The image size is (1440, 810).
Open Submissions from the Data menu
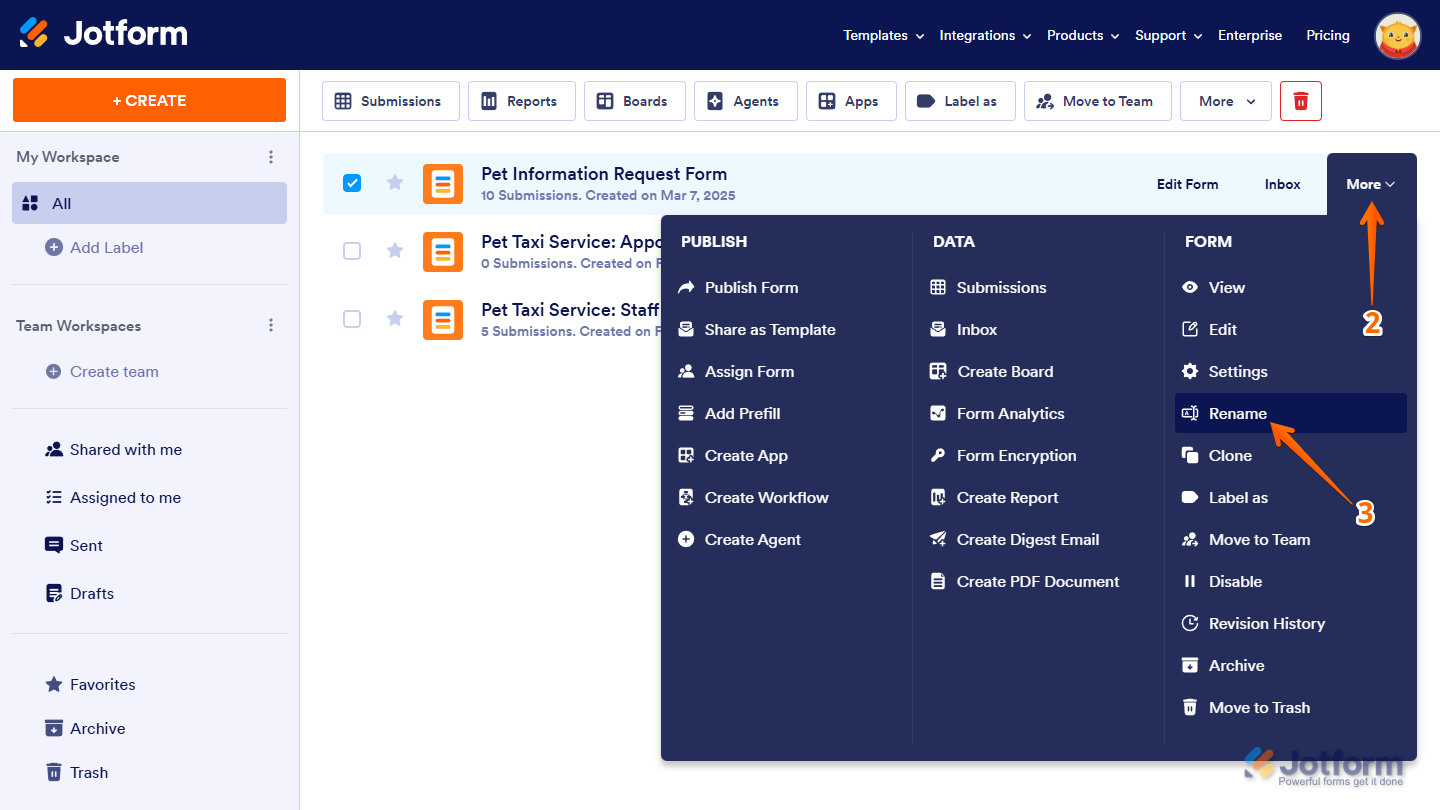(1001, 287)
